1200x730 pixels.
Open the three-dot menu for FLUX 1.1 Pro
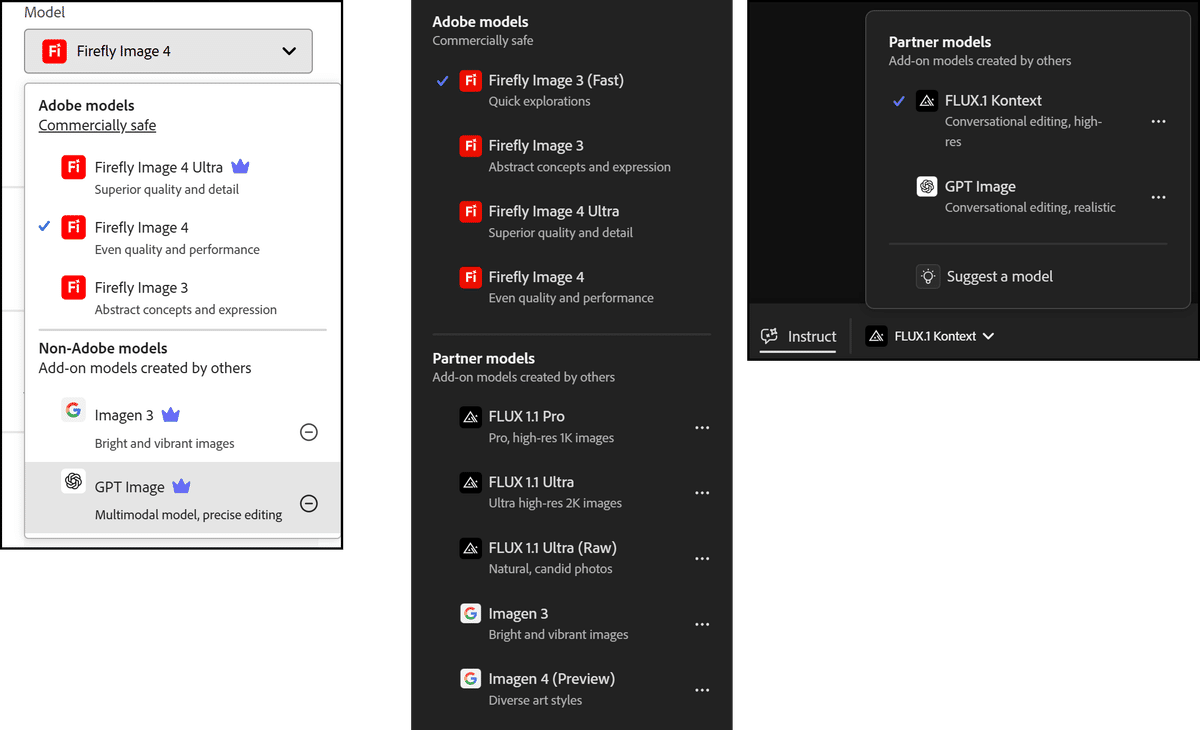click(x=702, y=428)
